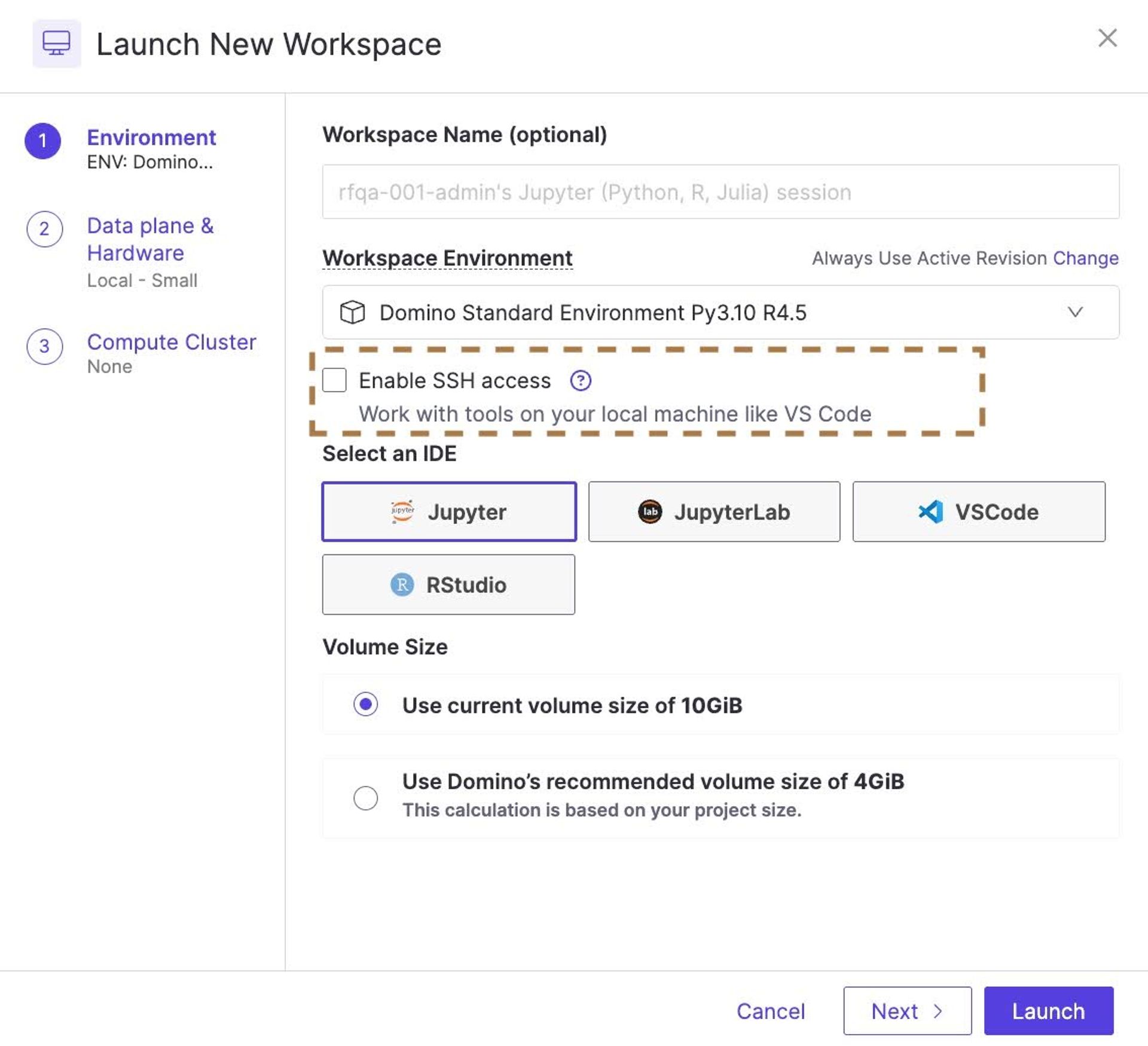Click the cube icon in environment selector
This screenshot has height=1046, width=1148.
click(x=352, y=312)
